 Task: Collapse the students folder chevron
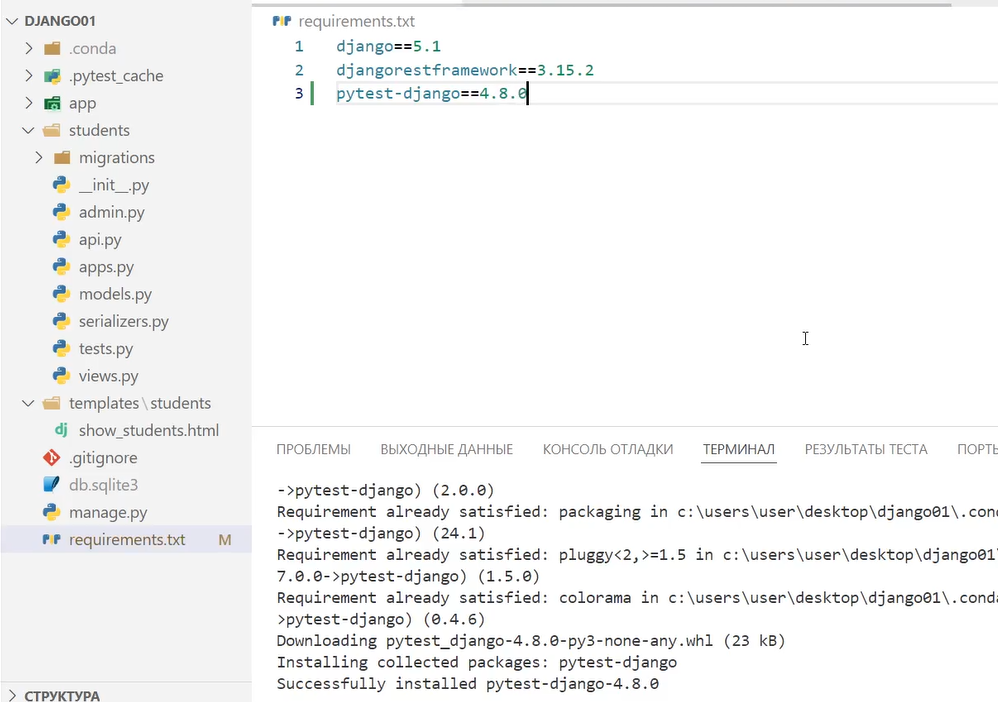pyautogui.click(x=28, y=130)
